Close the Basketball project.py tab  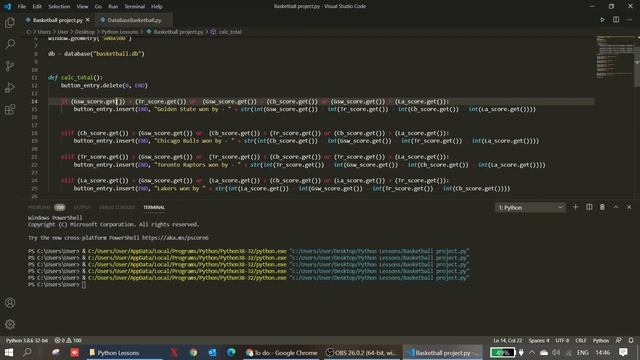click(87, 20)
